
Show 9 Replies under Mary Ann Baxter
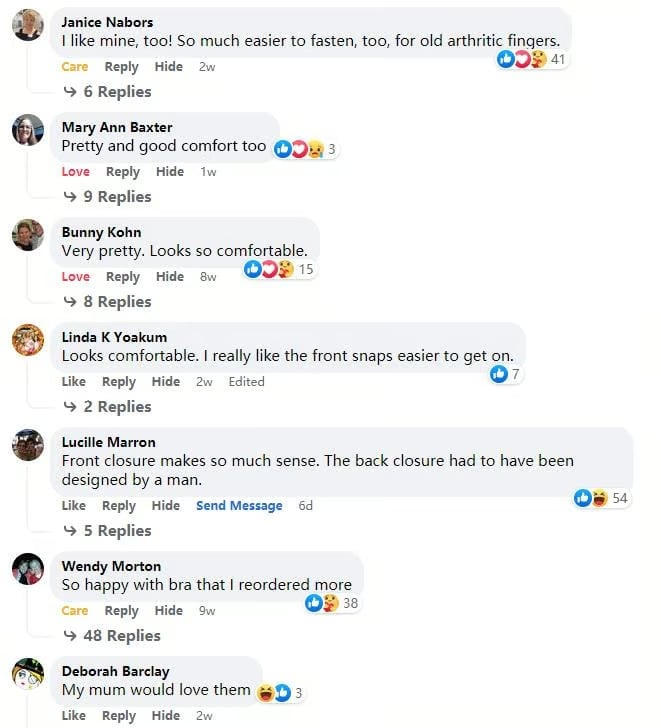[x=108, y=197]
